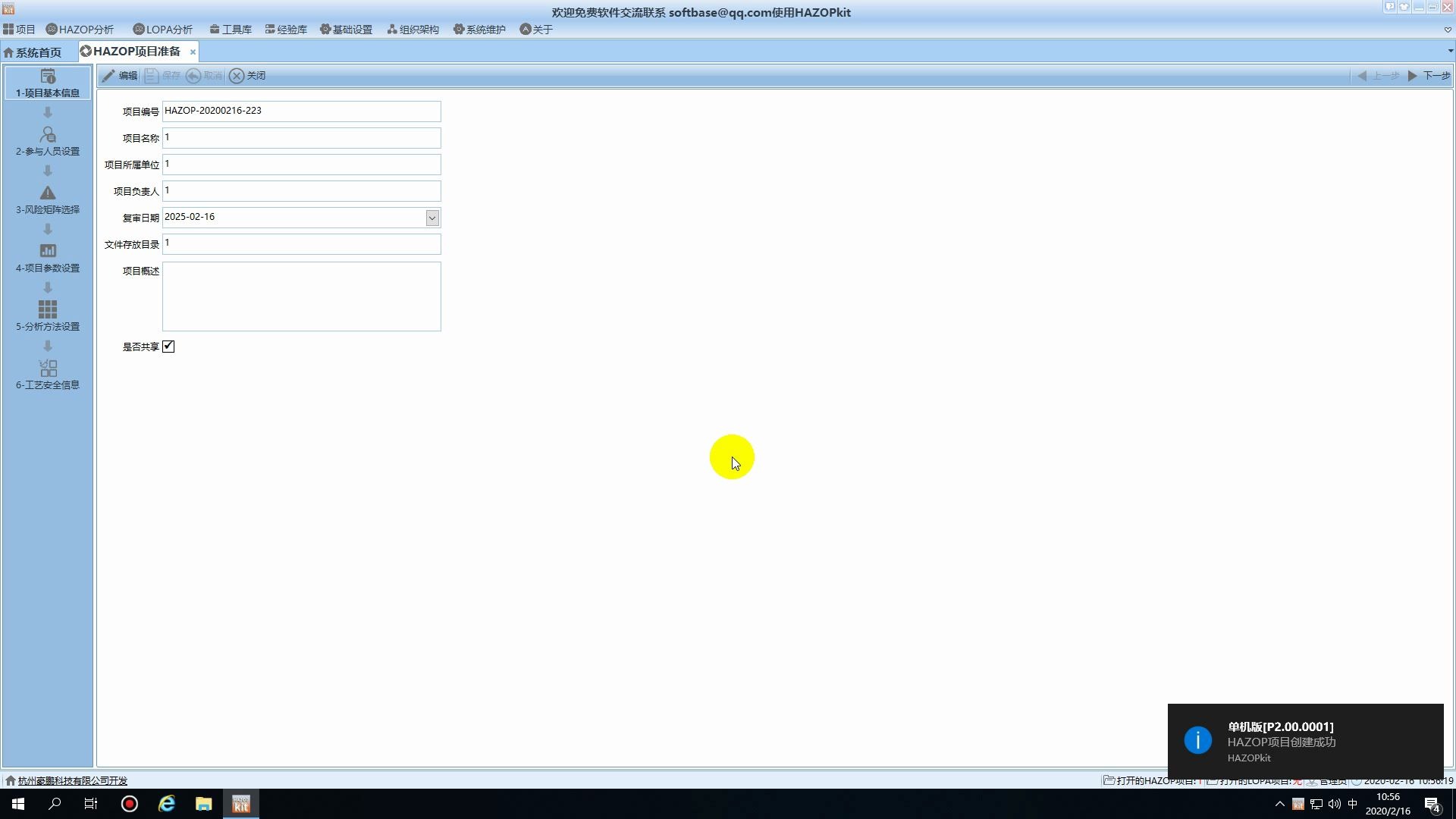Open the Windows Start menu
The height and width of the screenshot is (819, 1456).
click(18, 804)
